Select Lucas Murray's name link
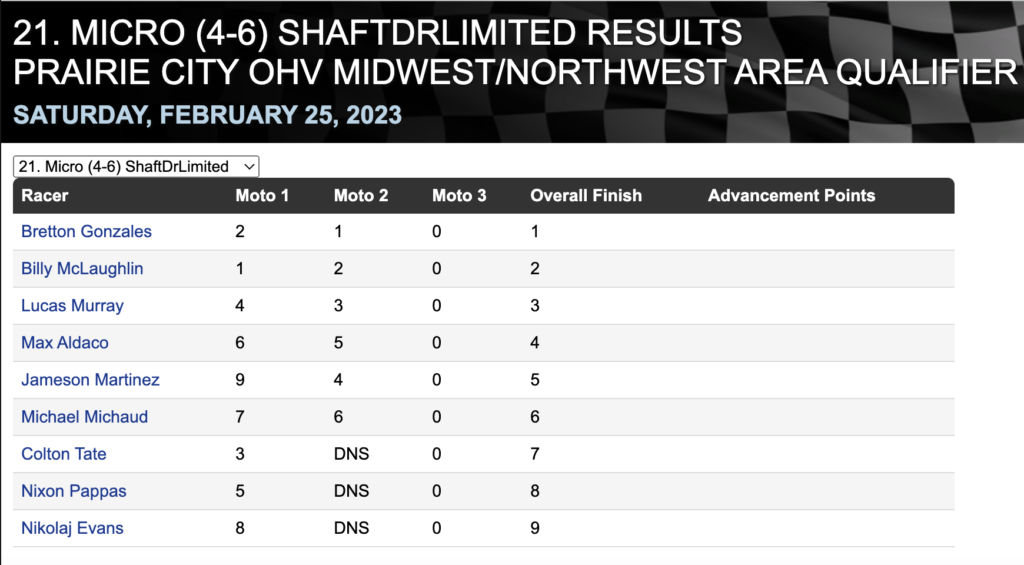 pos(72,306)
